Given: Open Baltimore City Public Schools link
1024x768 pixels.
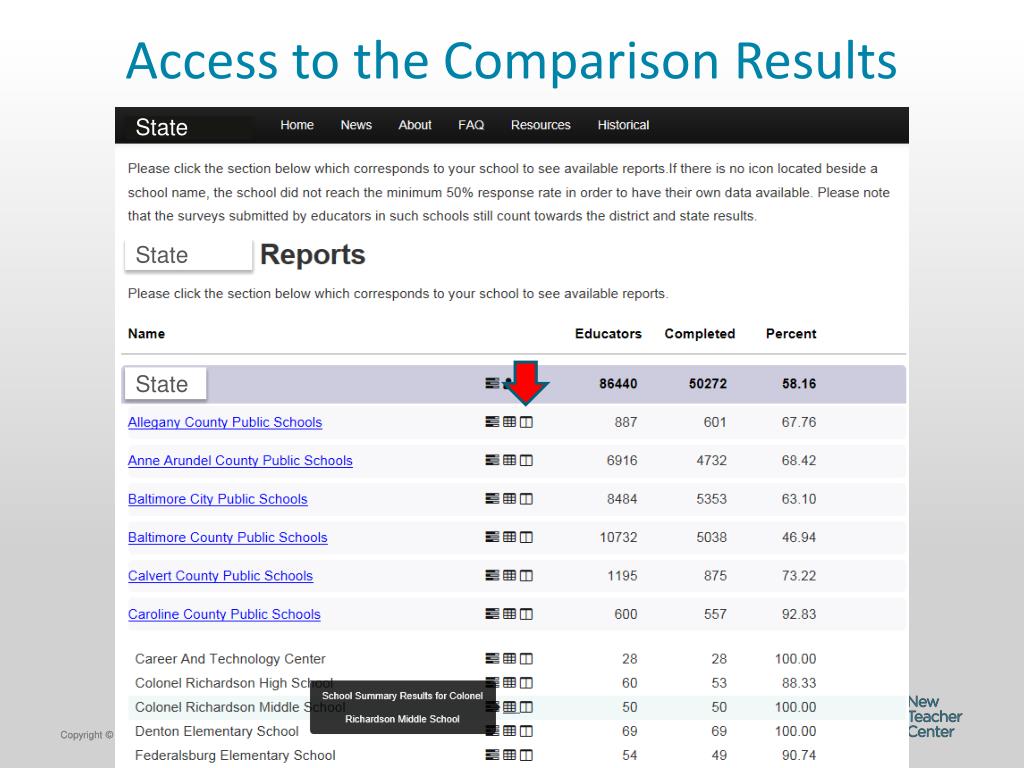Looking at the screenshot, I should 217,500.
